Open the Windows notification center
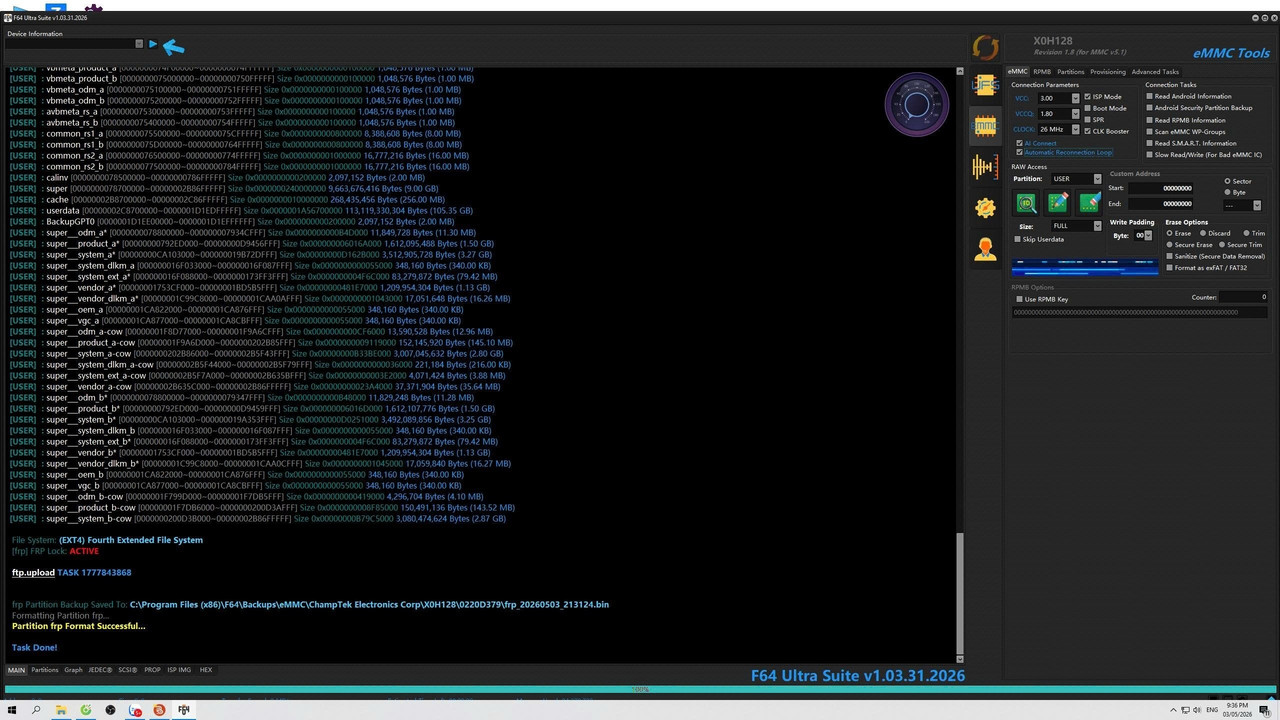 (1263, 710)
